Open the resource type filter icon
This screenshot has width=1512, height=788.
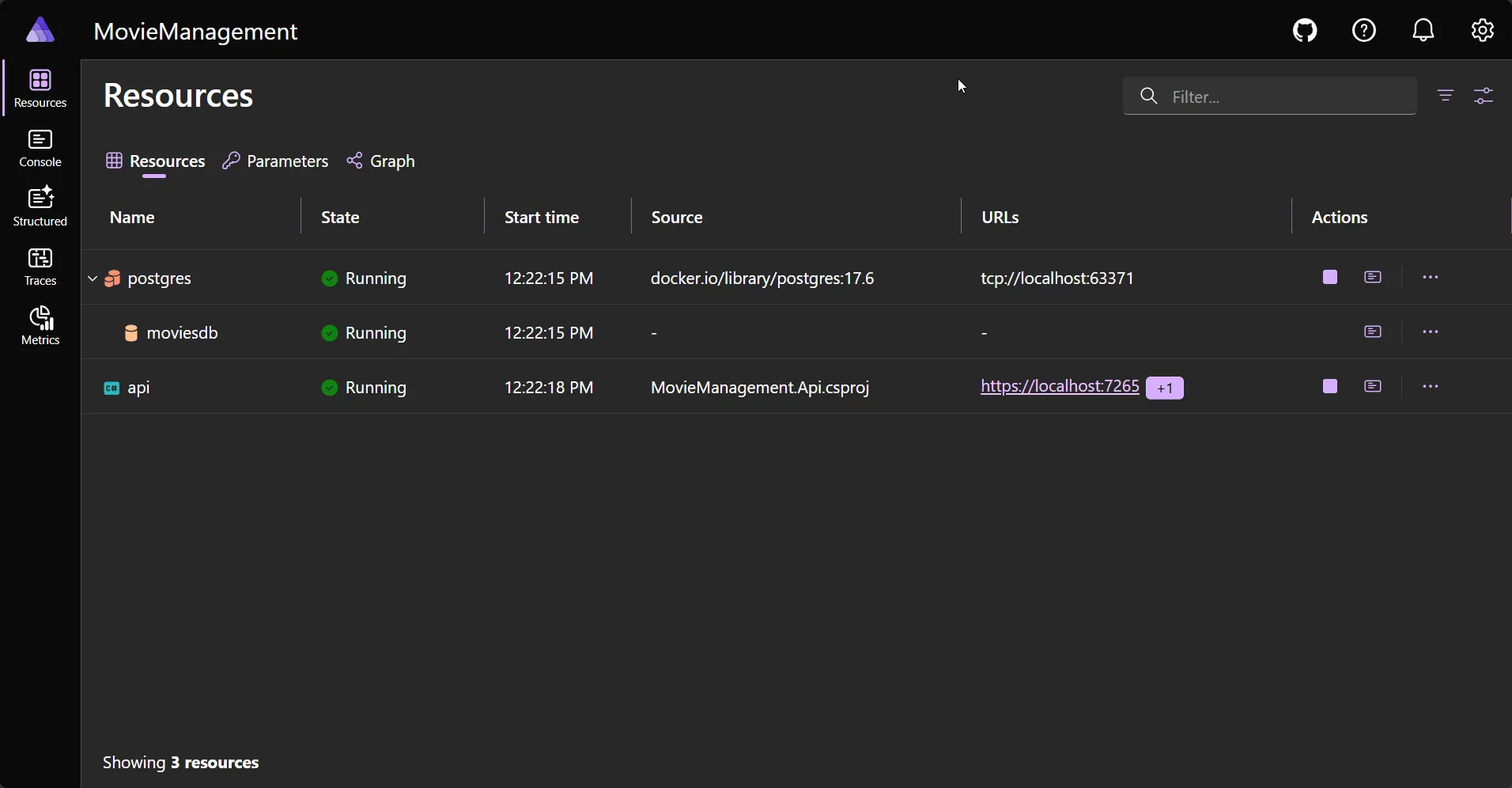1446,96
